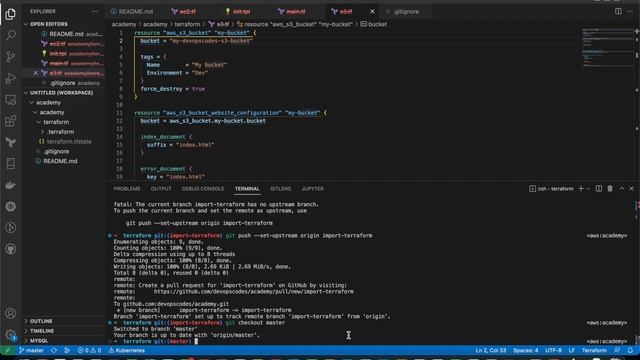Viewport: 640px width, 360px height.
Task: Click the master branch in the status bar
Action: (x=31, y=350)
